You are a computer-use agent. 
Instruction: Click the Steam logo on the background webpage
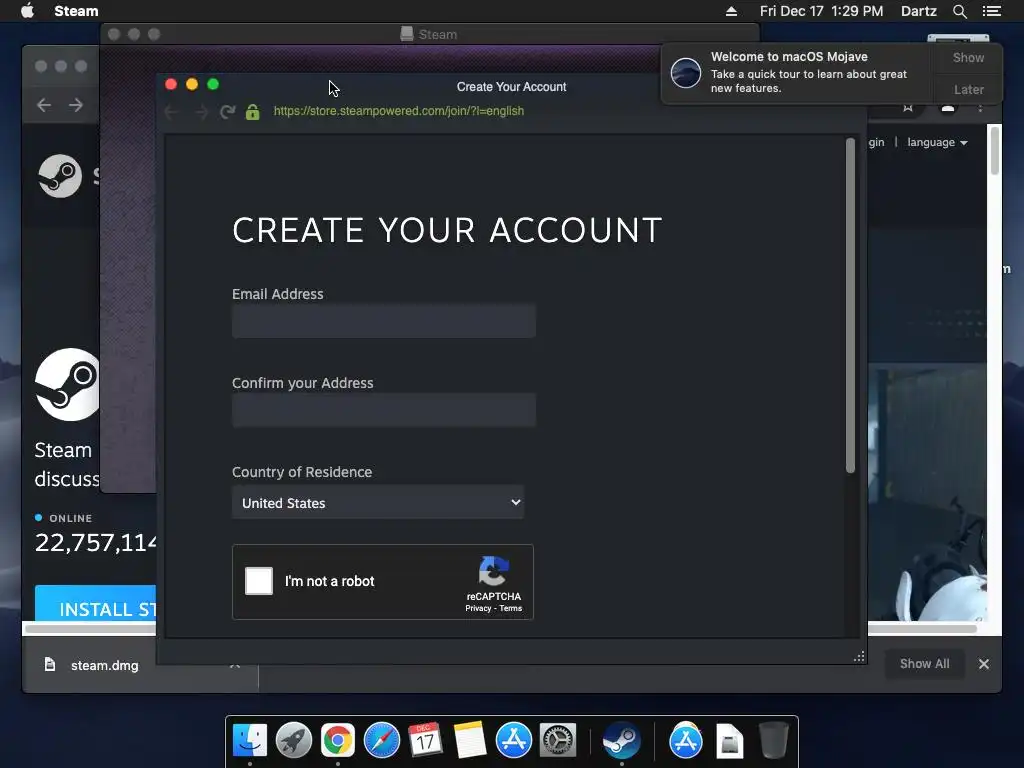pyautogui.click(x=60, y=176)
